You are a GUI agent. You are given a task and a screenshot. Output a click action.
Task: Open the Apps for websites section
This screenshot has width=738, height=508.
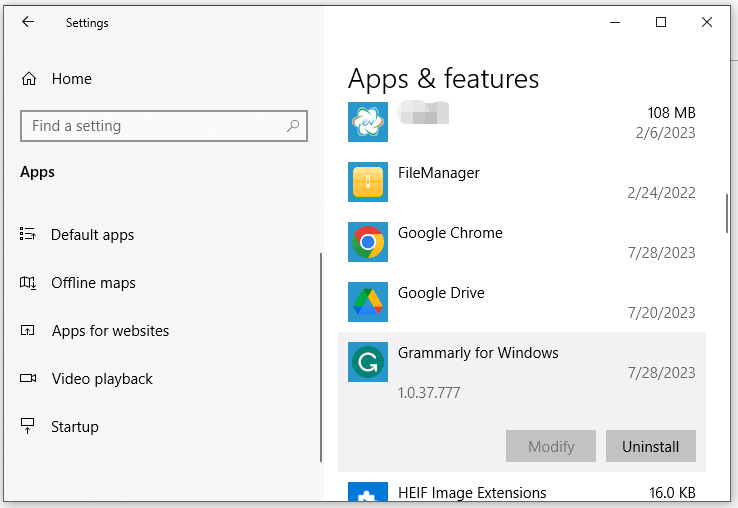pos(110,331)
